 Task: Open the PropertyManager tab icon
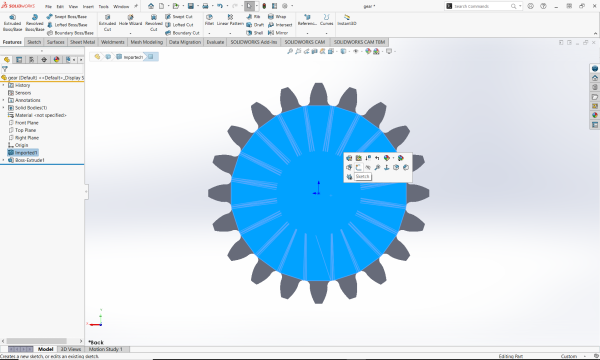tap(19, 59)
